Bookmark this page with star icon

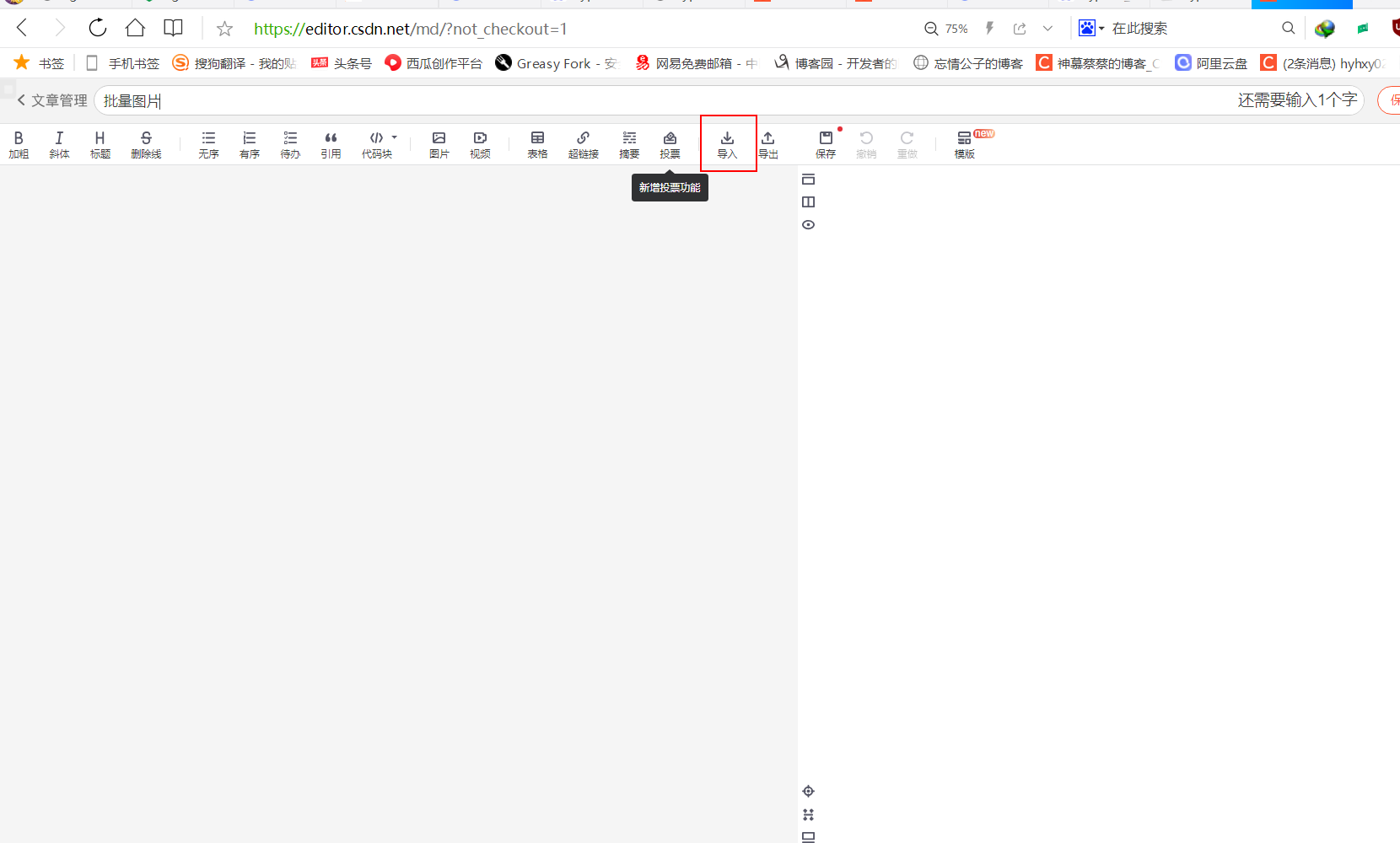tap(224, 29)
